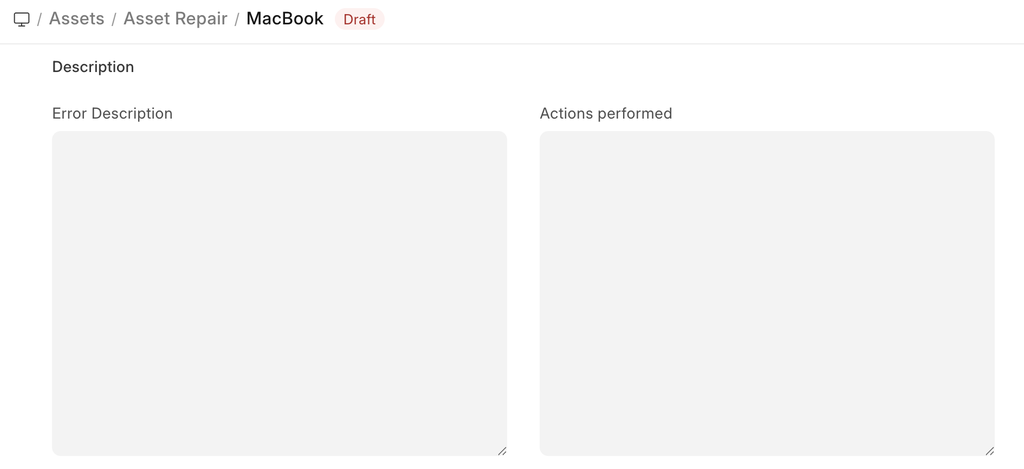Click slash between Assets and Asset Repair
The height and width of the screenshot is (469, 1024).
(x=114, y=20)
